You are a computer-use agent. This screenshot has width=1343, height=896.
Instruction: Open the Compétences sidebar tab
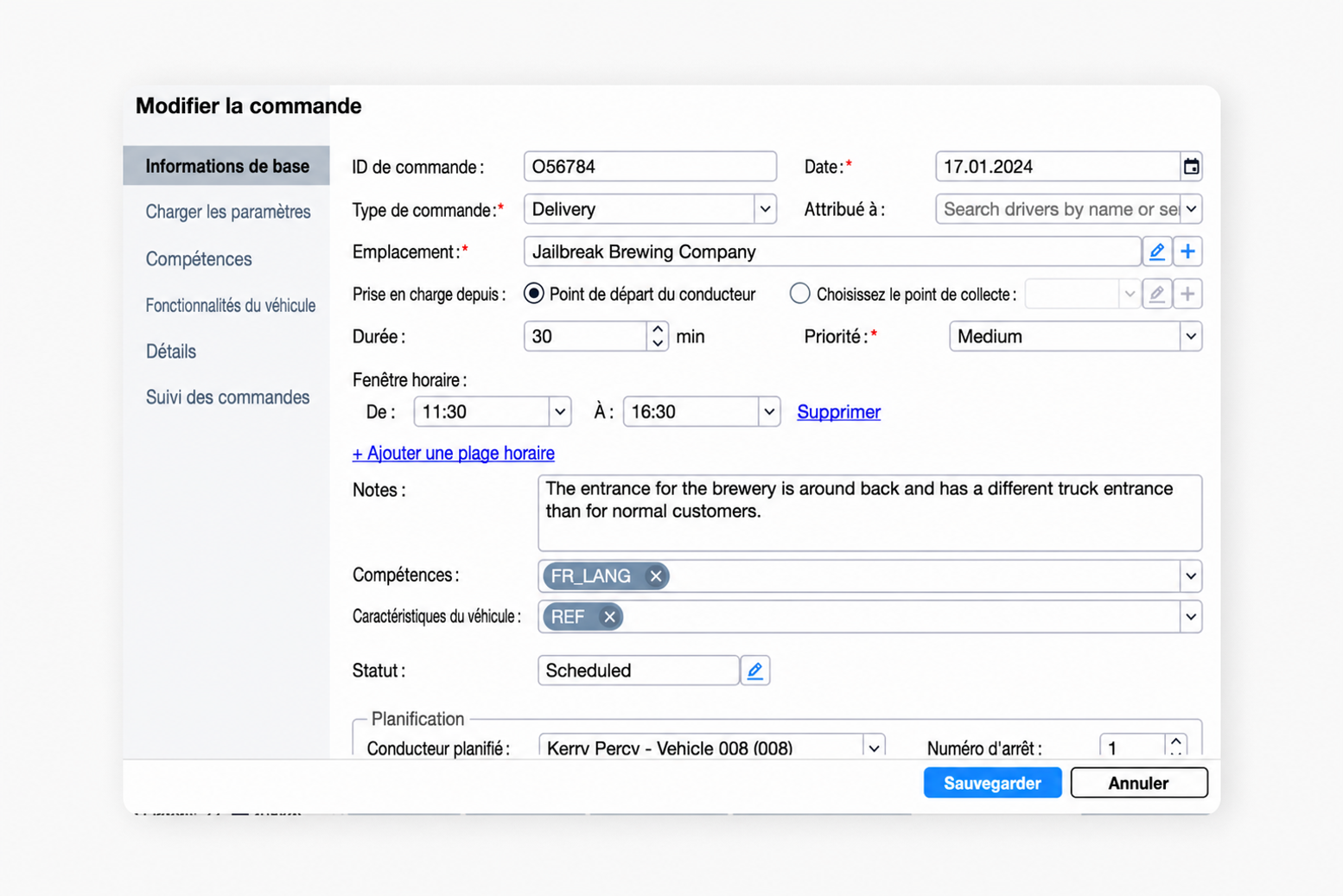coord(199,258)
